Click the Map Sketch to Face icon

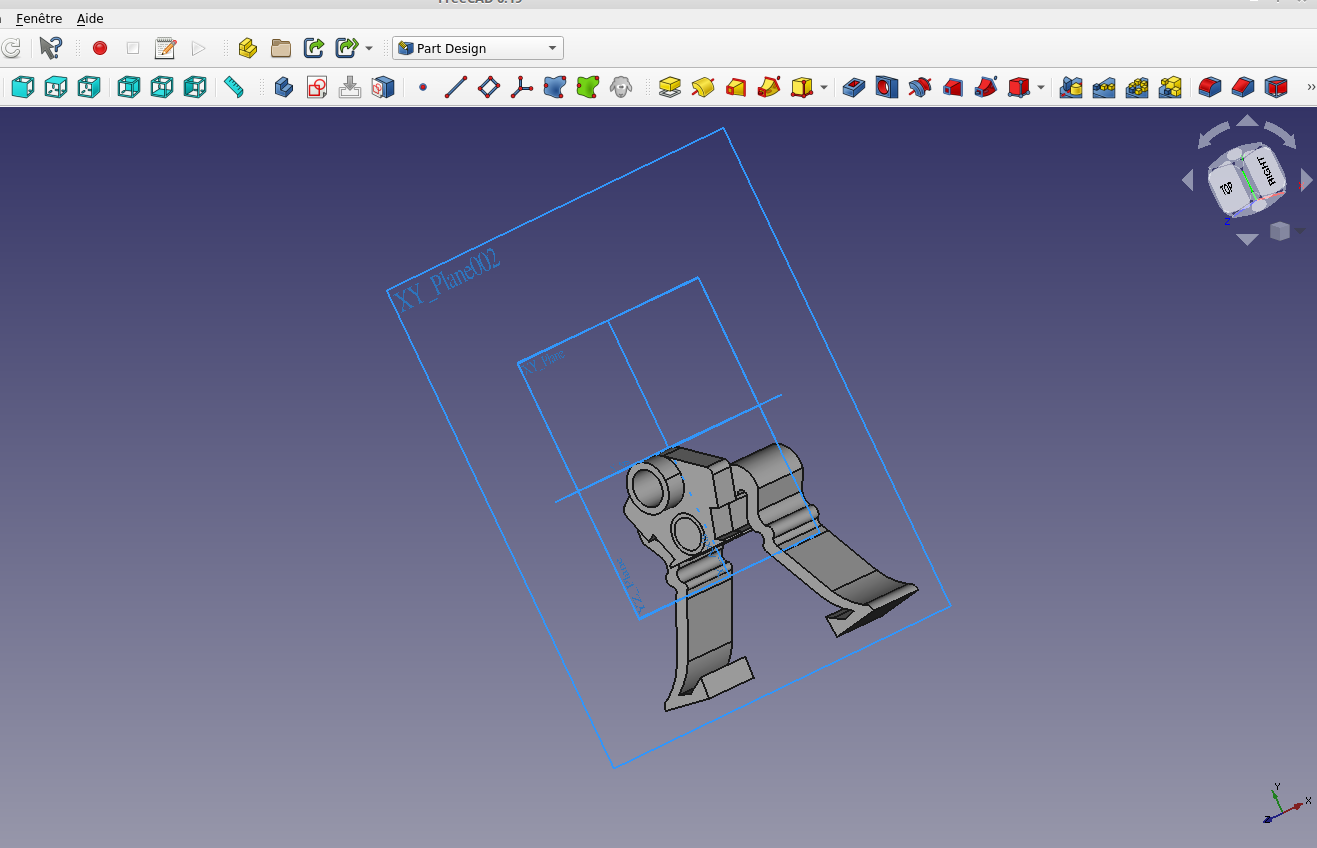(x=383, y=88)
